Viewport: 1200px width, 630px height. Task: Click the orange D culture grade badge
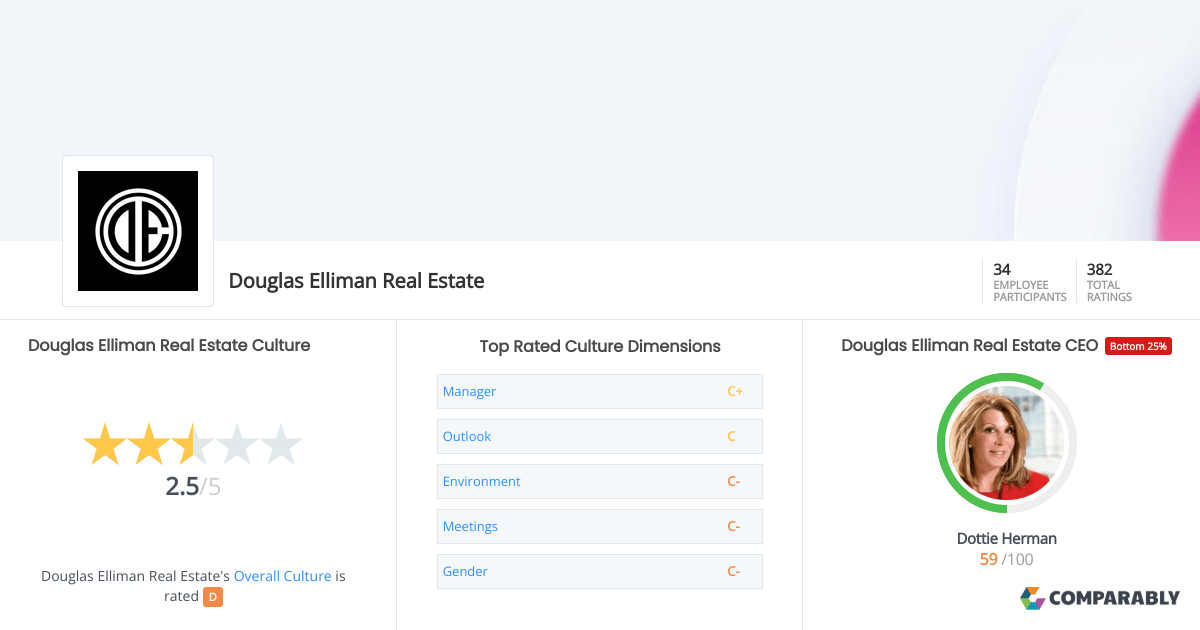click(212, 597)
